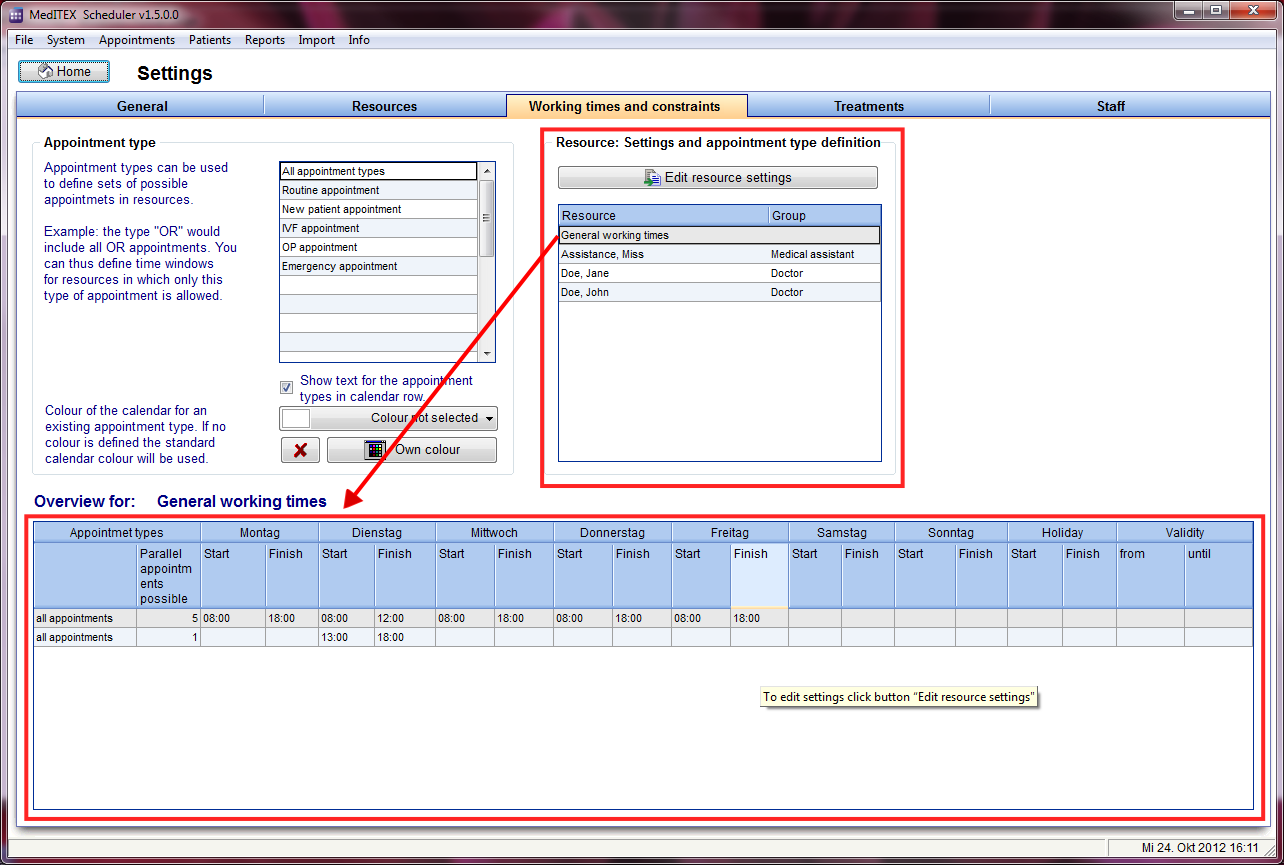Screen dimensions: 1284x865
Task: Select Emergency appointment type
Action: (x=378, y=266)
